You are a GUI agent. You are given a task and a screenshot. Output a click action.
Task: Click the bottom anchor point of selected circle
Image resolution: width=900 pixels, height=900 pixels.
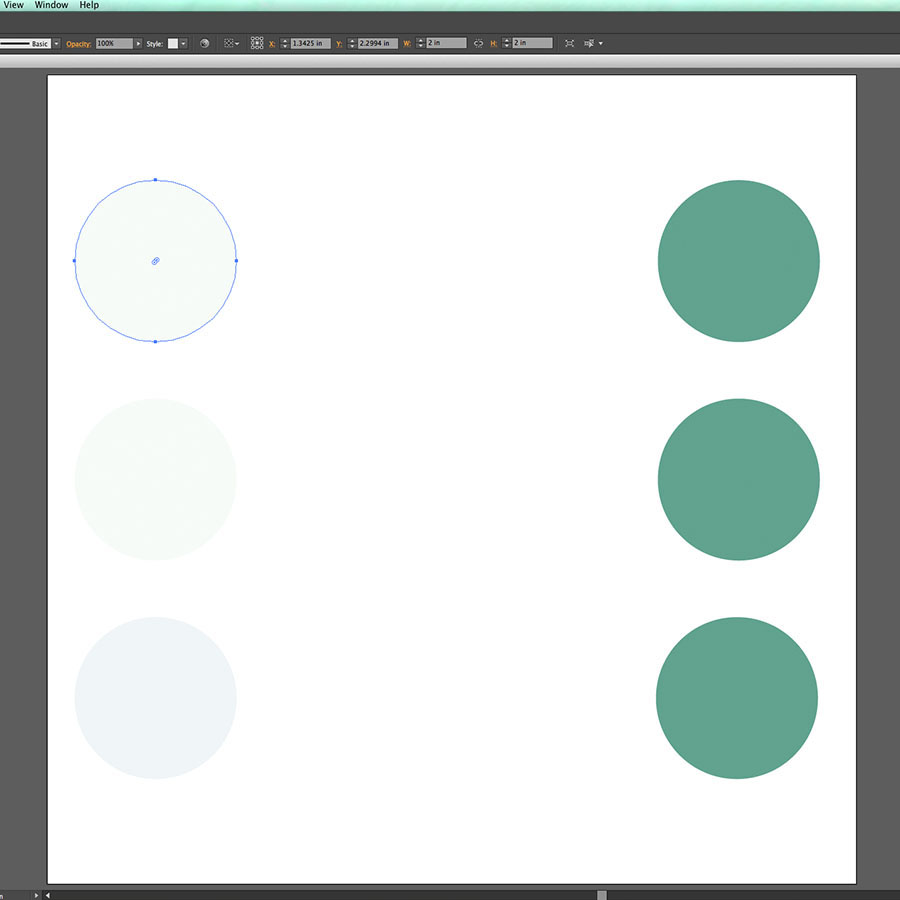click(155, 342)
